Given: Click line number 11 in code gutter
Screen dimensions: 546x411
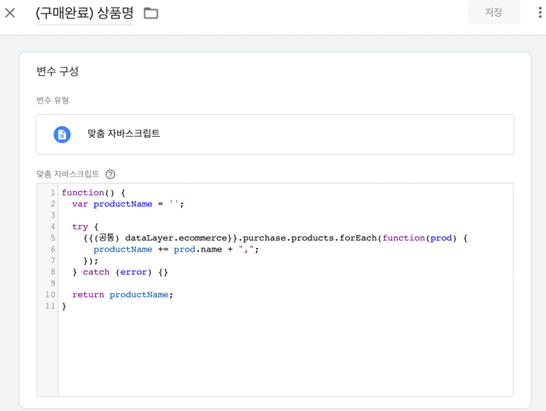Looking at the screenshot, I should 50,306.
